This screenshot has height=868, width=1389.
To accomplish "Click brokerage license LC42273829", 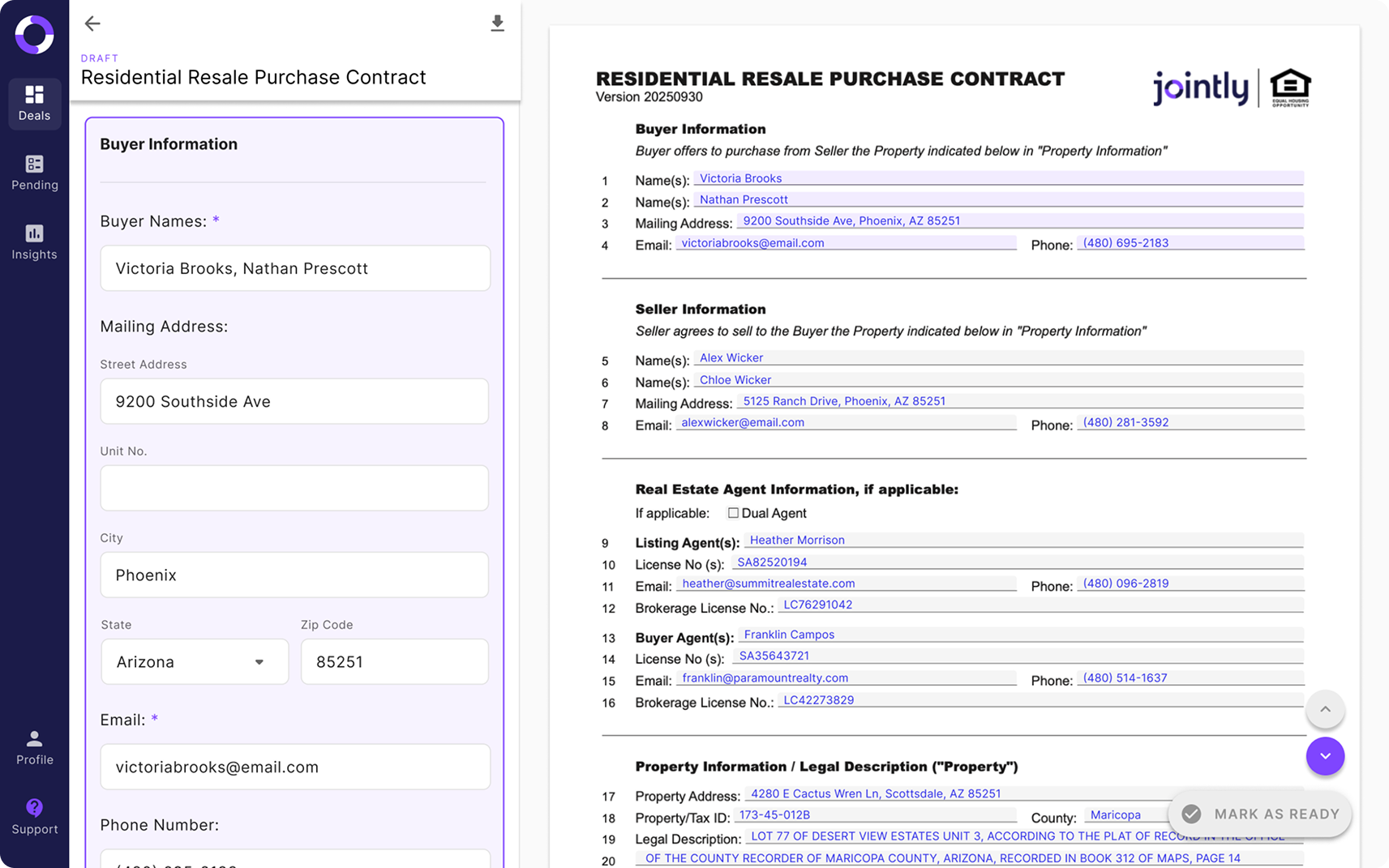I will 818,699.
